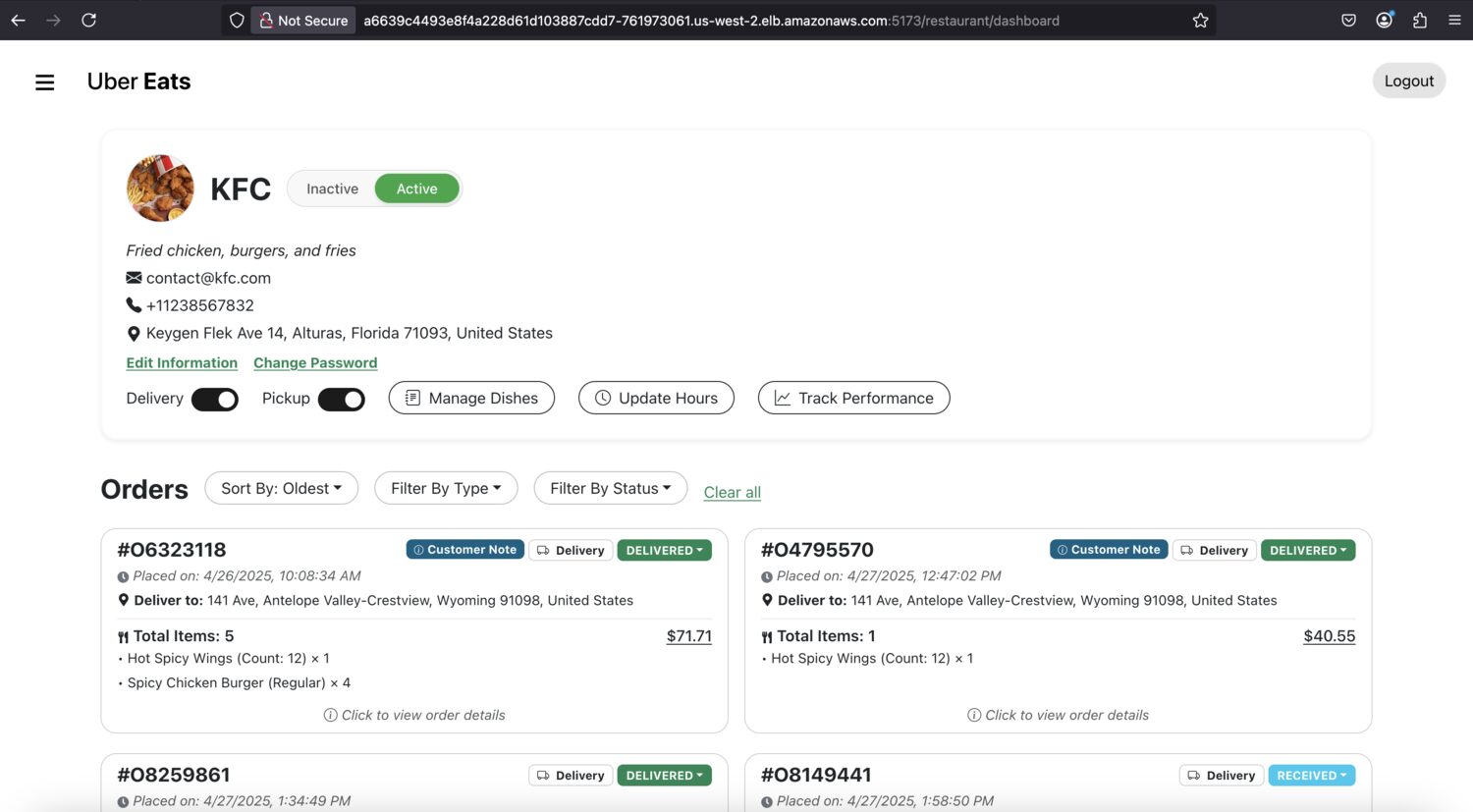
Task: Open the browser extensions puzzle icon
Action: (1420, 20)
